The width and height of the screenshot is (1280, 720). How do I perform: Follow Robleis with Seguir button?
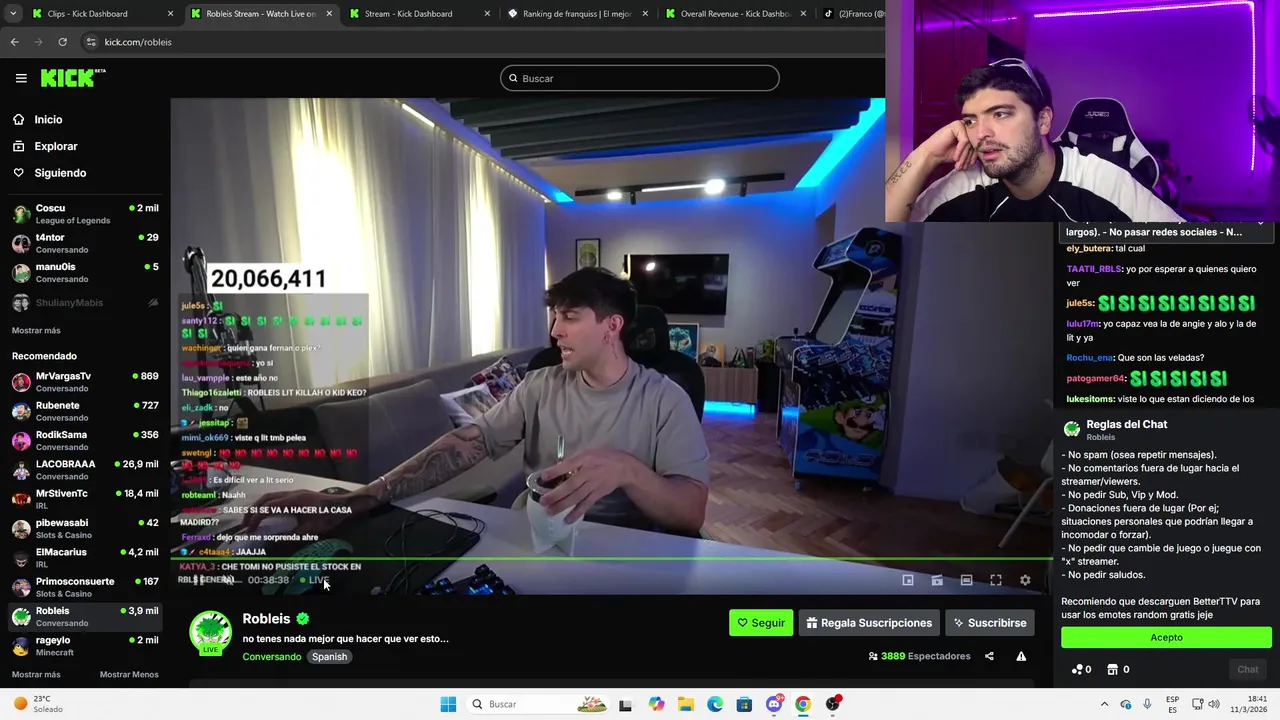pos(761,623)
